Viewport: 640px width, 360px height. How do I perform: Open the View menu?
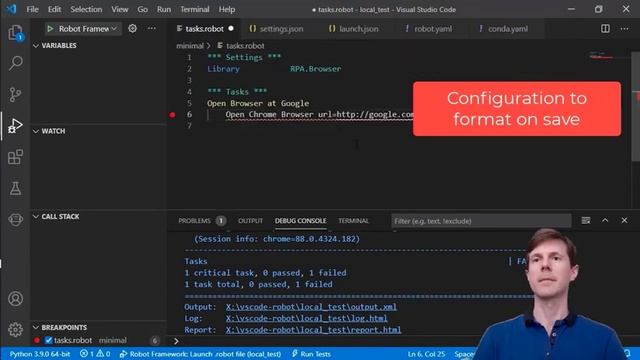(120, 9)
